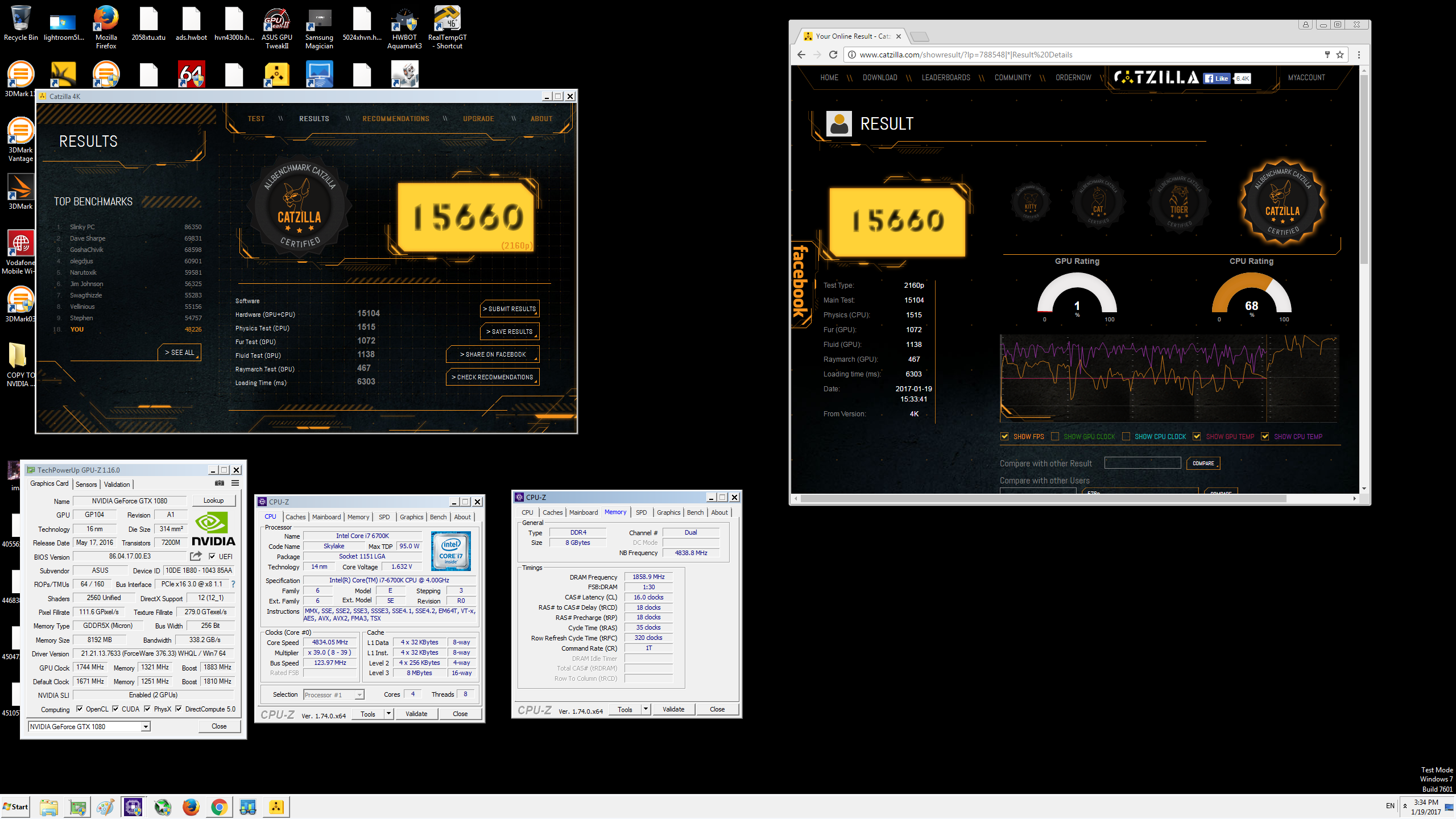The height and width of the screenshot is (819, 1456).
Task: Click SAVE RESULTS in Catzilla 4K
Action: [510, 332]
